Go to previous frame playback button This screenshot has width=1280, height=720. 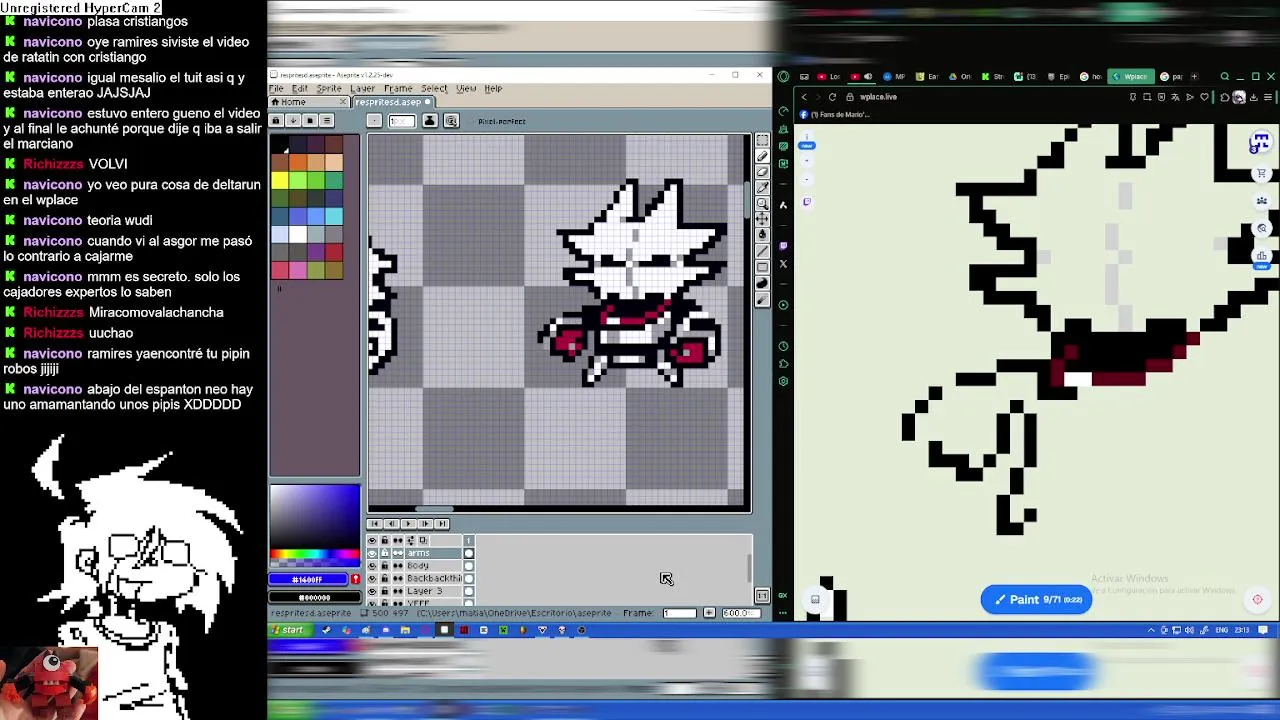pos(391,523)
